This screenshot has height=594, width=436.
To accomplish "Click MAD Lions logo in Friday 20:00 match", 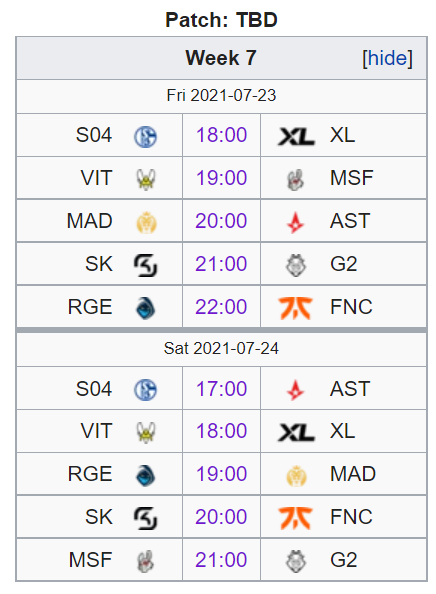I will (146, 222).
